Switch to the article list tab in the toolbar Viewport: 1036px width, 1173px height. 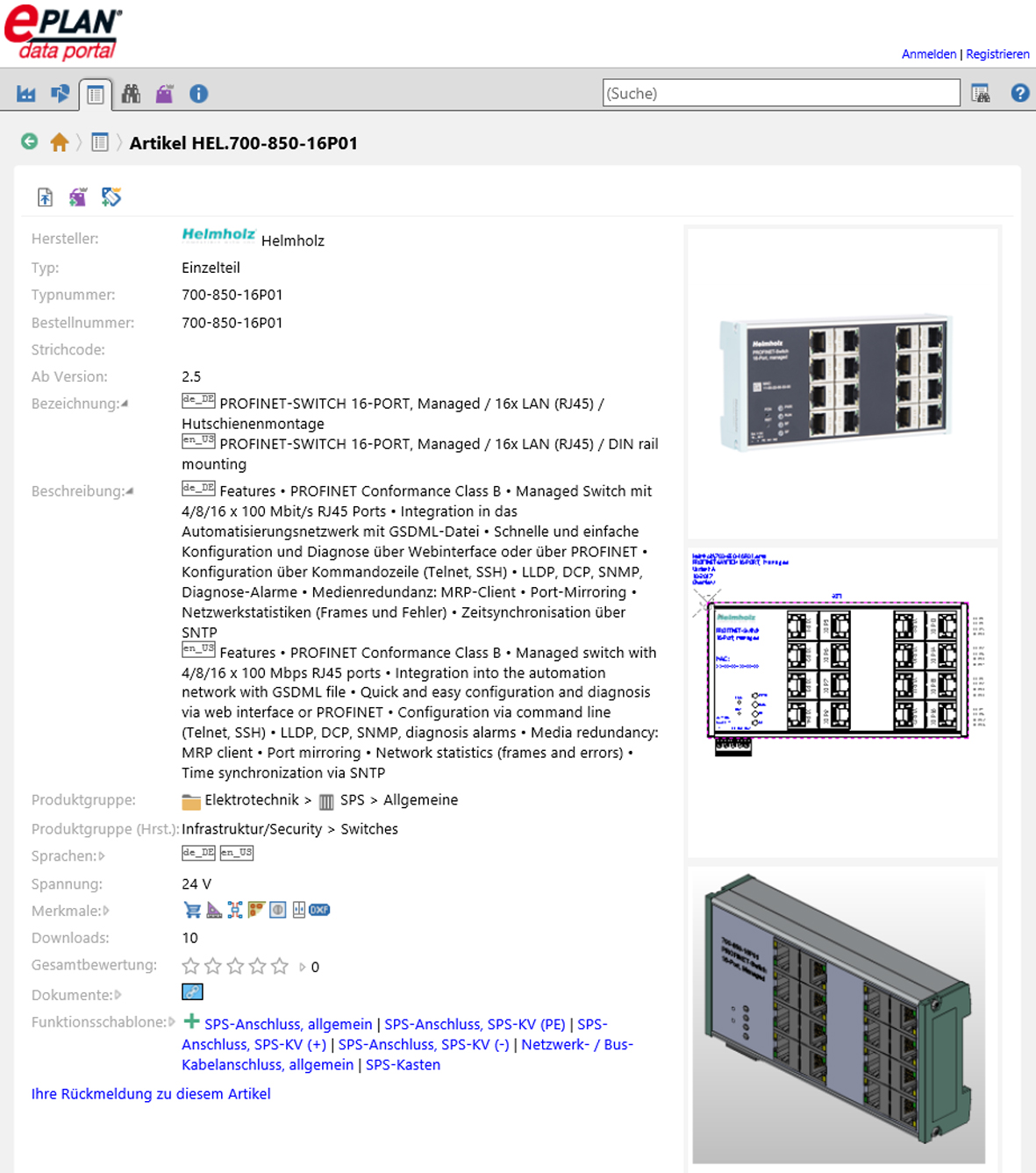[x=95, y=93]
